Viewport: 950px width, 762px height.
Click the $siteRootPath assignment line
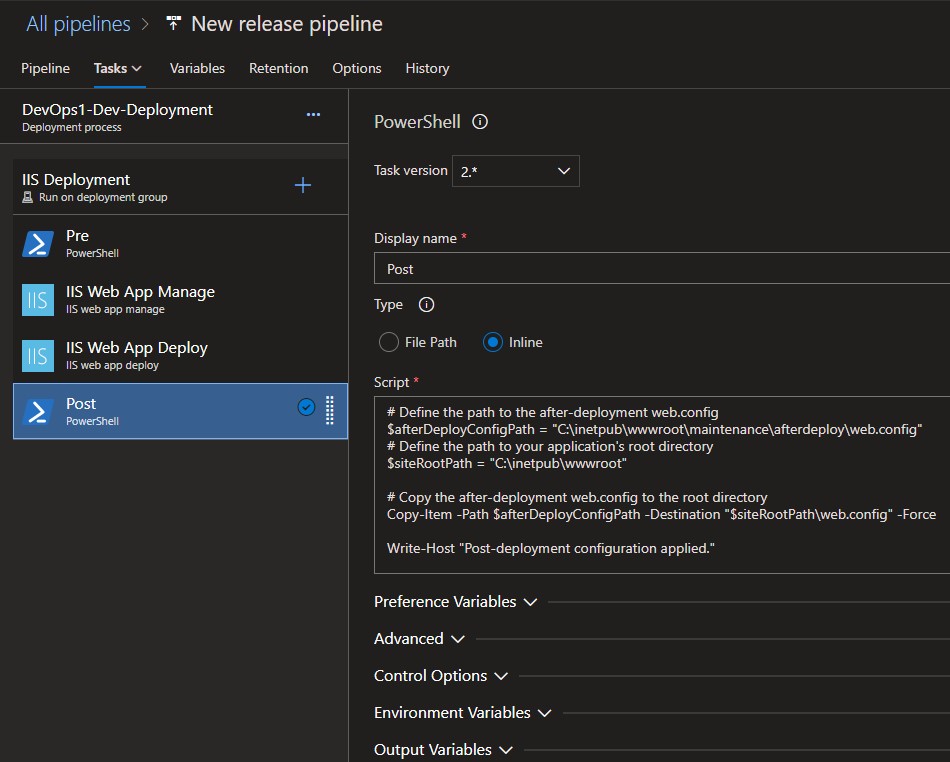(x=507, y=463)
